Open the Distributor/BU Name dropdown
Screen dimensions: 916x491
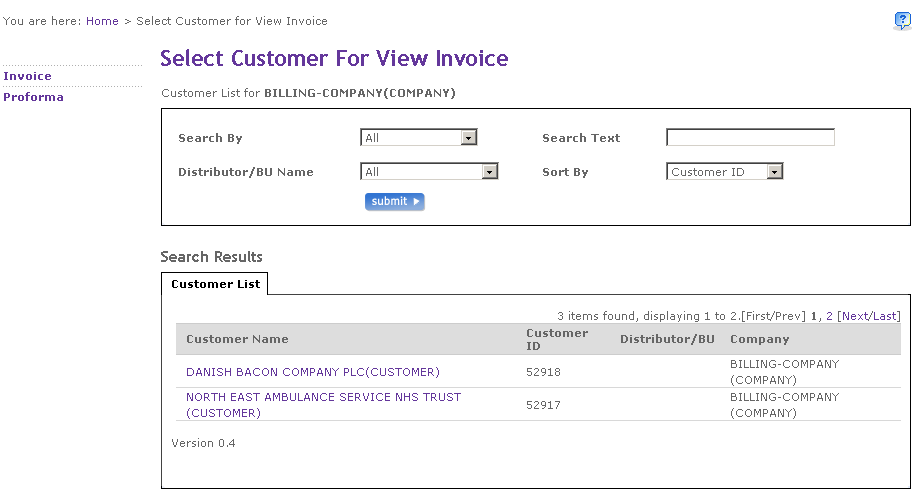(x=428, y=172)
